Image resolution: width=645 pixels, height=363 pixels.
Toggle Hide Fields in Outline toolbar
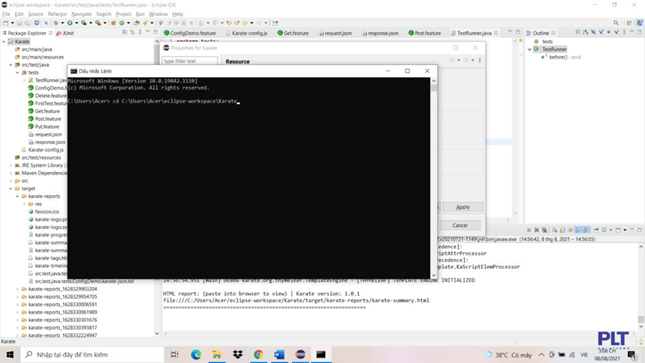[x=593, y=33]
